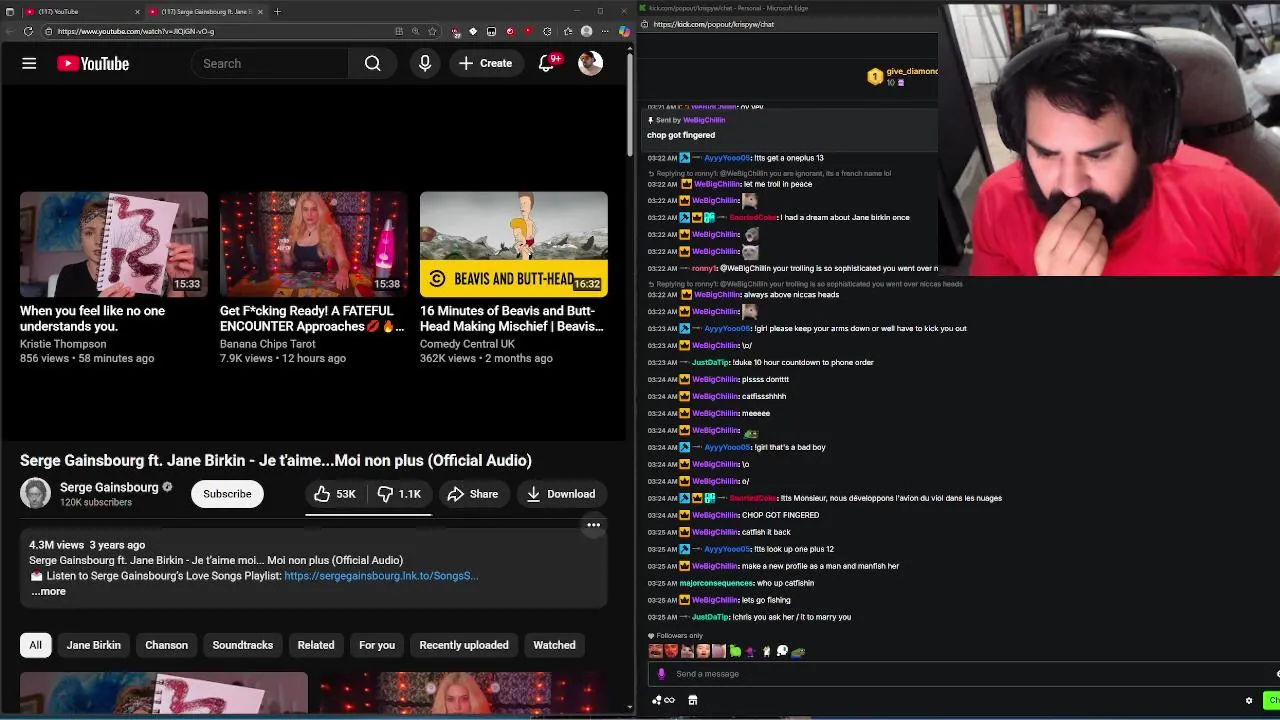1280x720 pixels.
Task: Click the Kristie Thompson channel name
Action: coord(63,344)
